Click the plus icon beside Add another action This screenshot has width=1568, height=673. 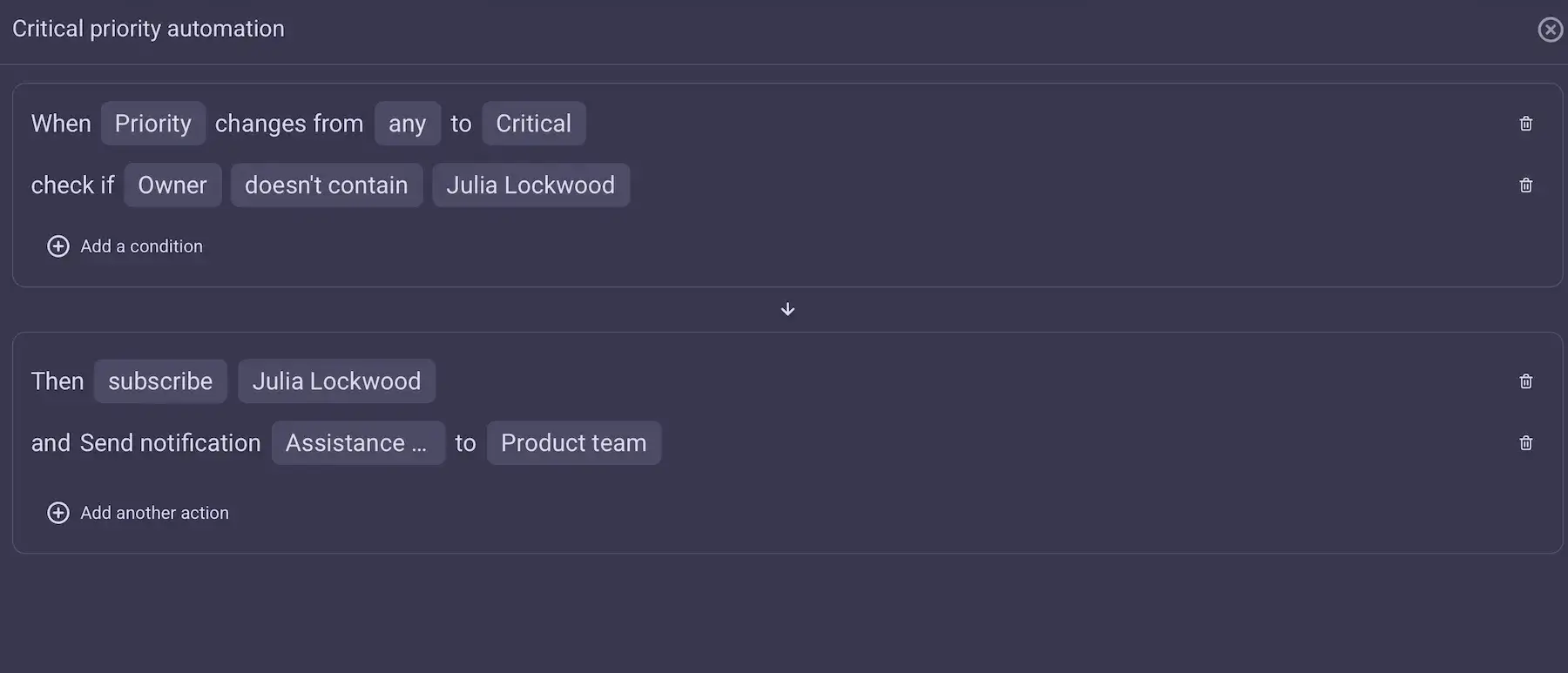click(x=57, y=513)
